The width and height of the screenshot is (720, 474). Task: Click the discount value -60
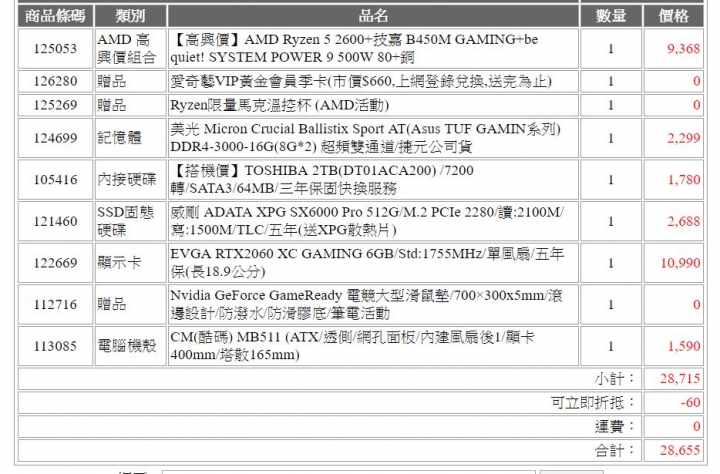click(x=690, y=402)
